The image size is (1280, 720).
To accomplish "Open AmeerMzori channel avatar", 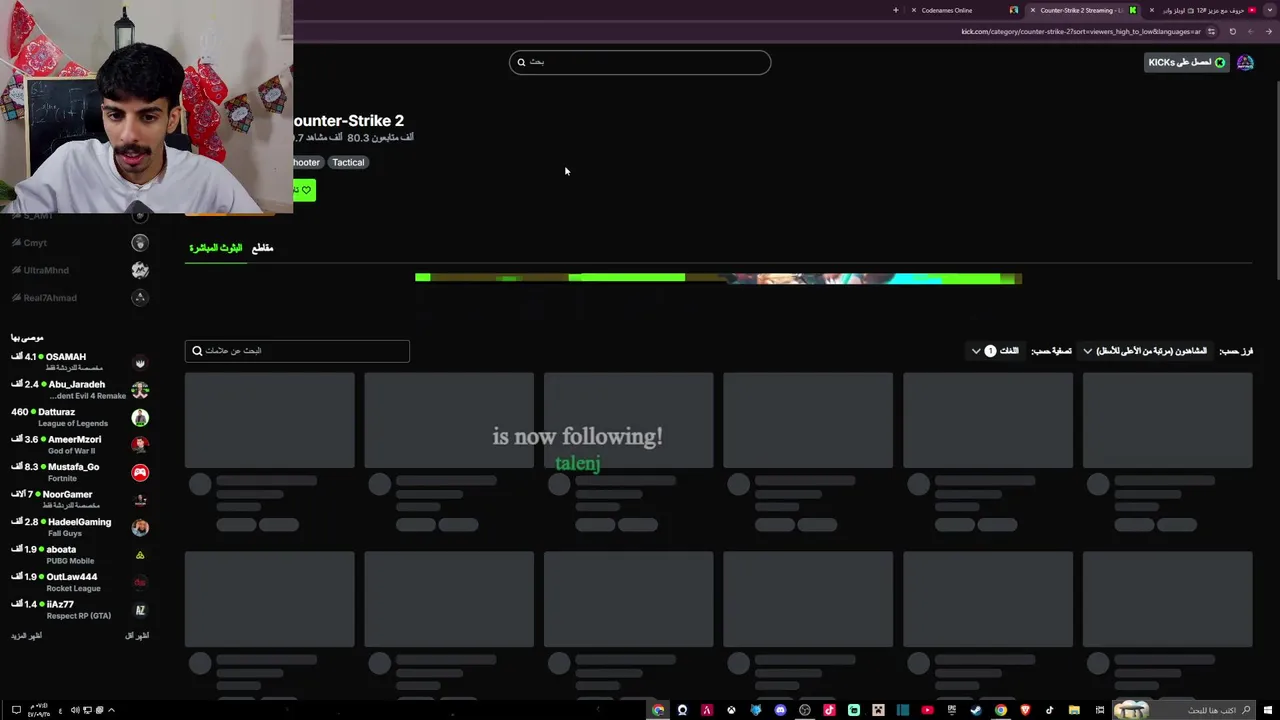I will [x=140, y=445].
